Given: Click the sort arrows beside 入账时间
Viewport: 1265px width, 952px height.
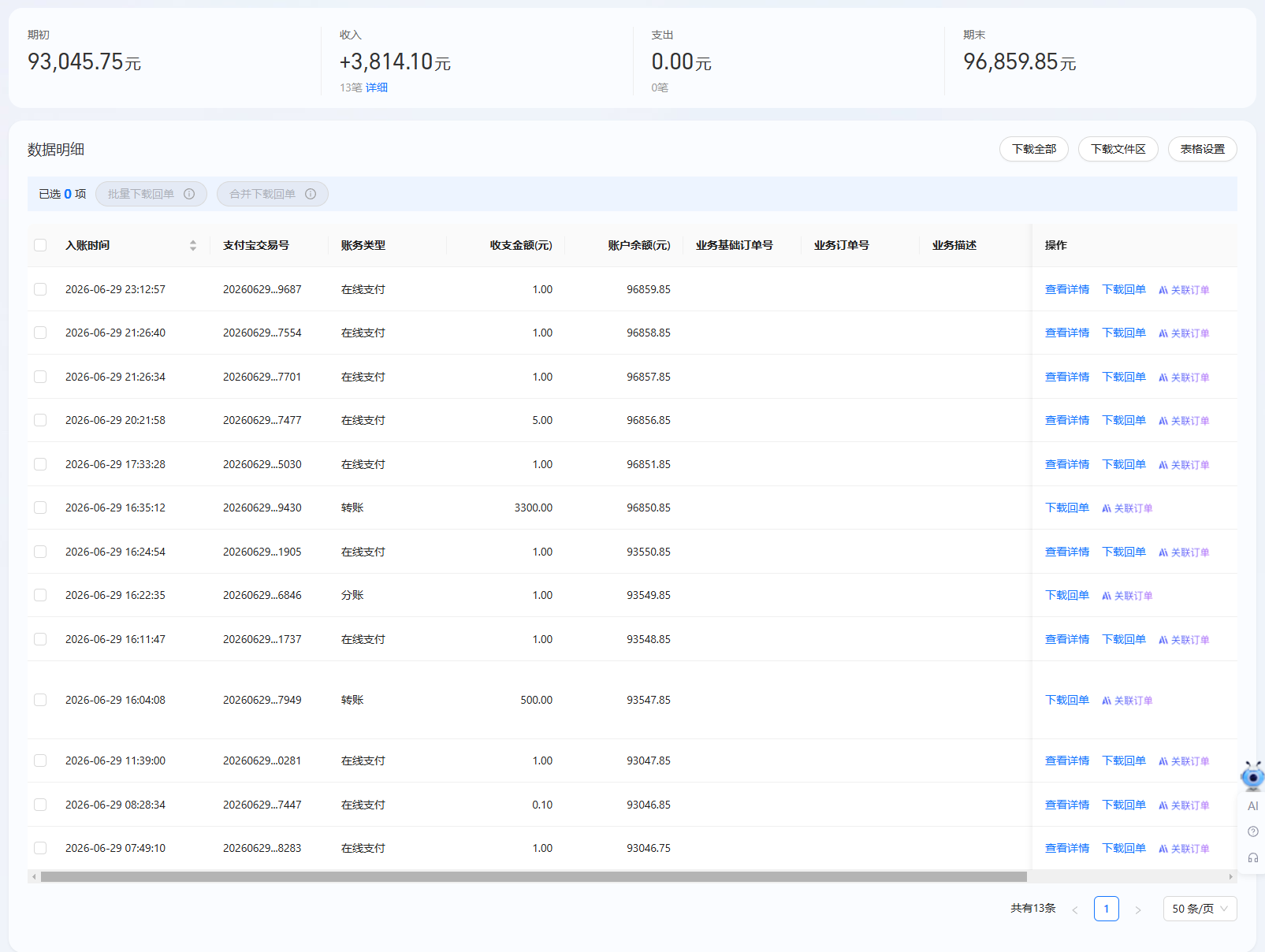Looking at the screenshot, I should point(193,245).
